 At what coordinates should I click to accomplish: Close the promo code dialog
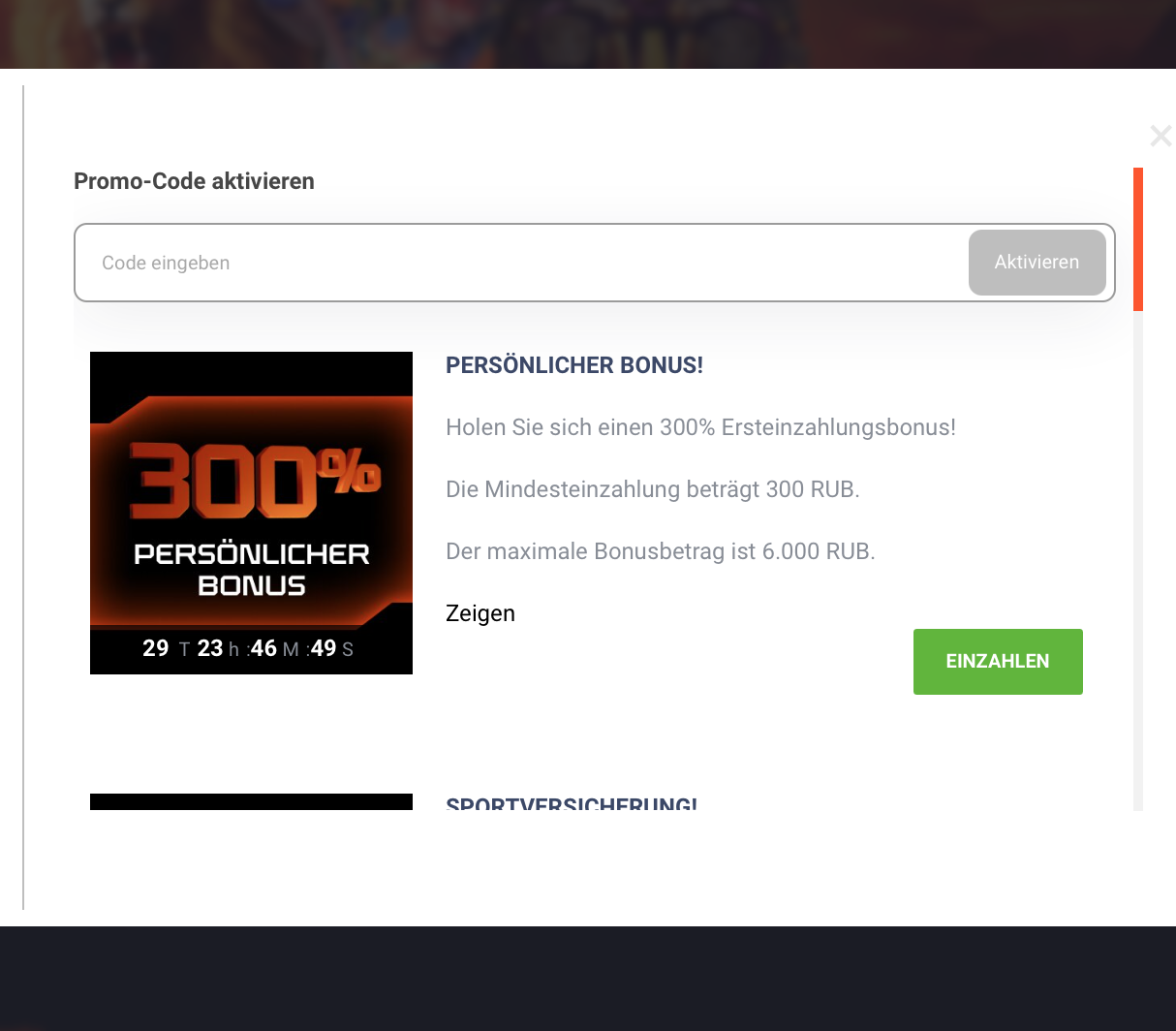click(1160, 136)
